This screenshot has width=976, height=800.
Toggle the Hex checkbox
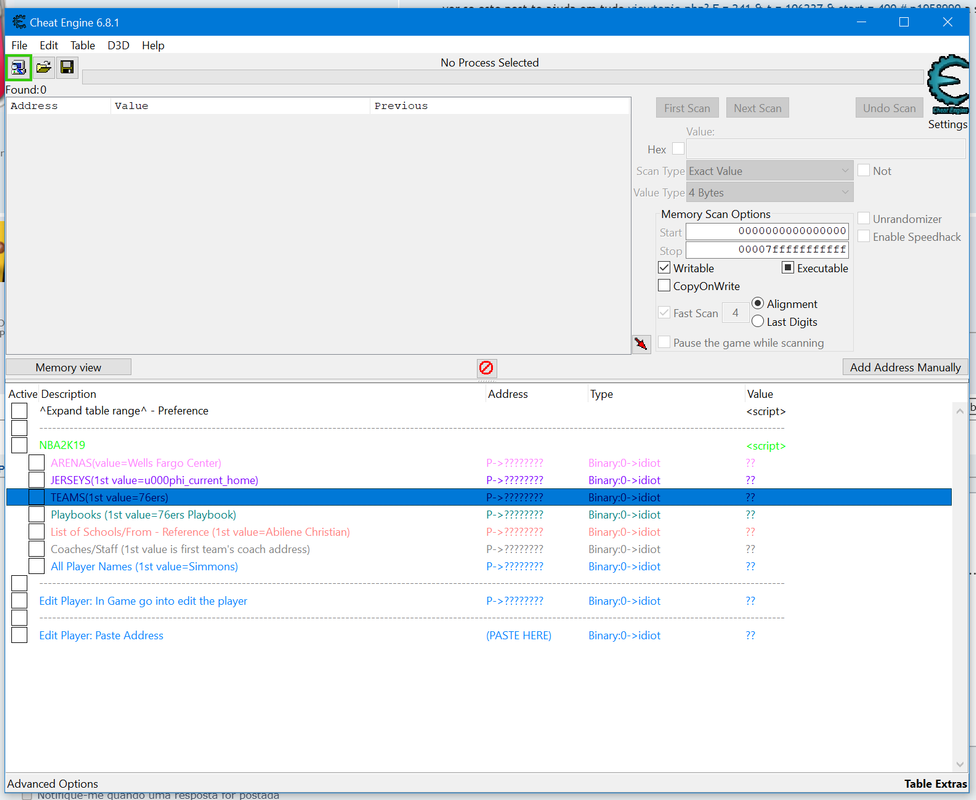[678, 149]
